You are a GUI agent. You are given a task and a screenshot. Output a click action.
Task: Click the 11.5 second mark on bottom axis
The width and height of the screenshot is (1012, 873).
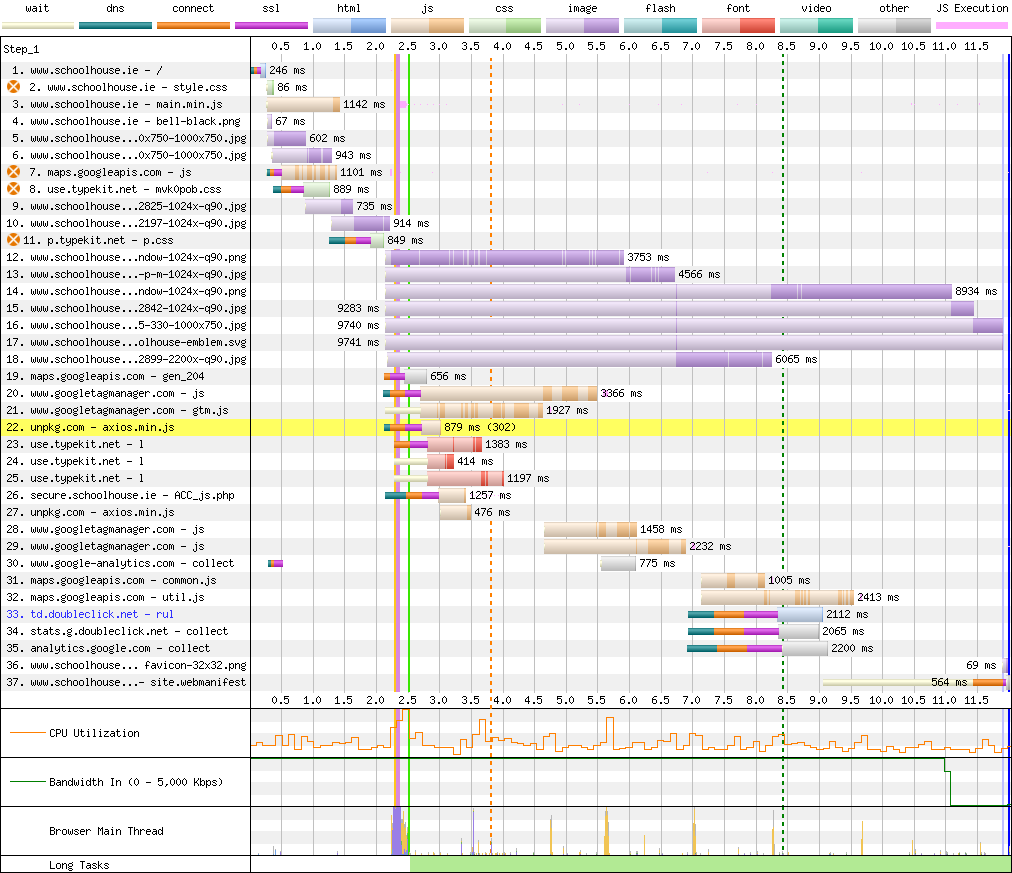tap(976, 700)
